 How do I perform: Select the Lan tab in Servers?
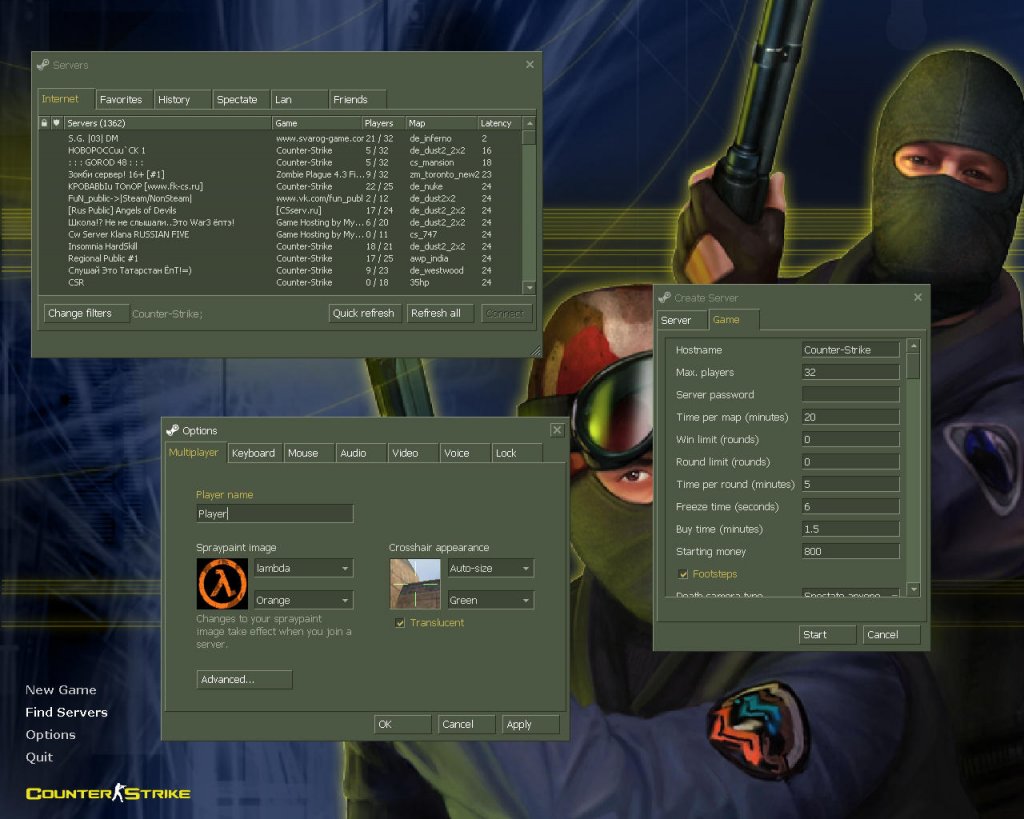point(299,99)
